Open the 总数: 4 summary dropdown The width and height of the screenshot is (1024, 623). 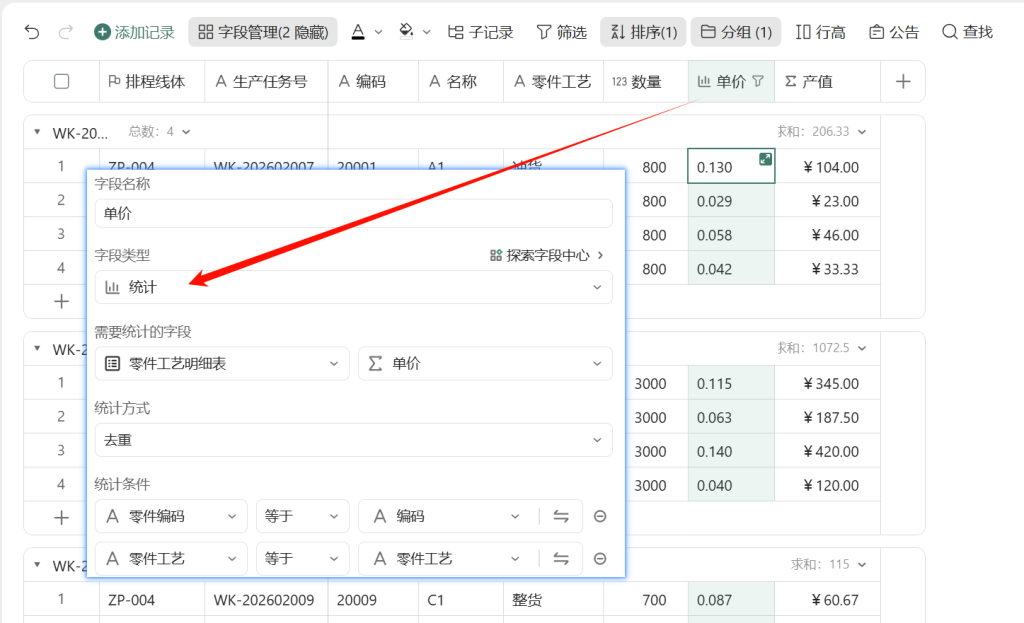click(x=159, y=132)
